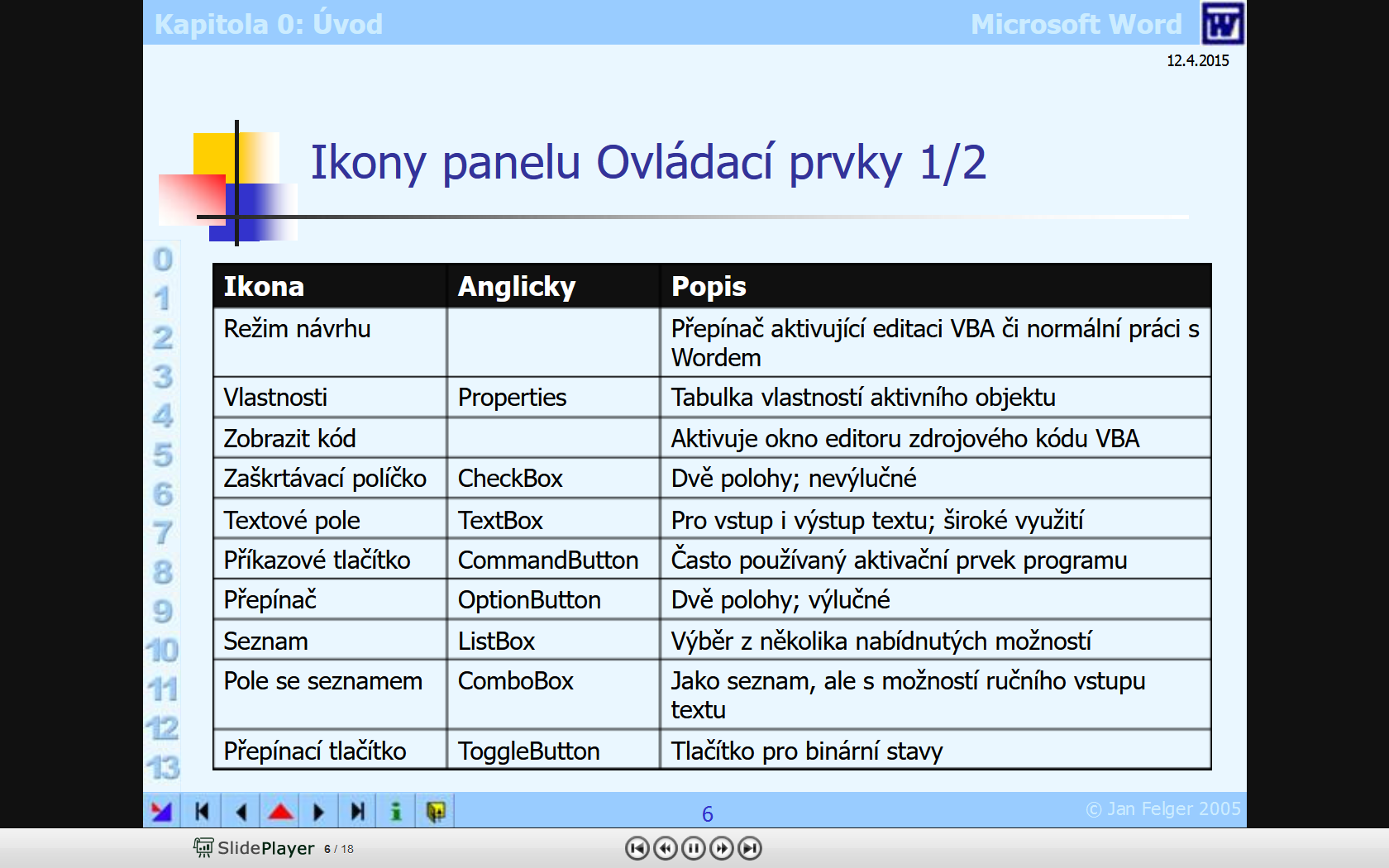Select chapter 5 in the side index
Viewport: 1389px width, 868px height.
[x=163, y=455]
